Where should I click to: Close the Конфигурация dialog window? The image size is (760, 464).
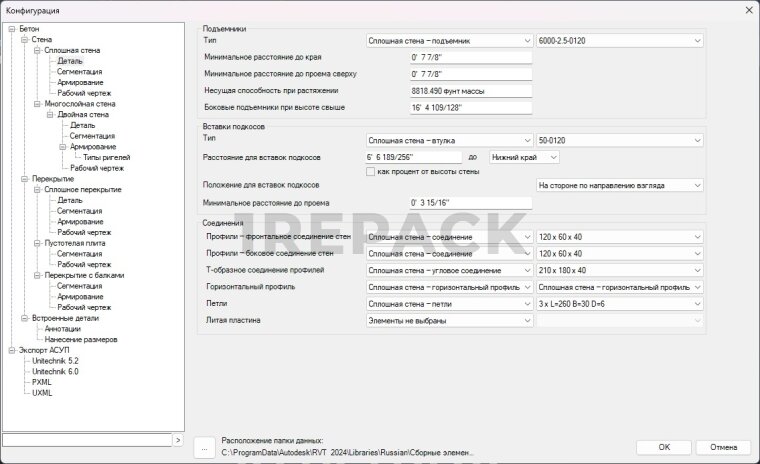(x=745, y=10)
